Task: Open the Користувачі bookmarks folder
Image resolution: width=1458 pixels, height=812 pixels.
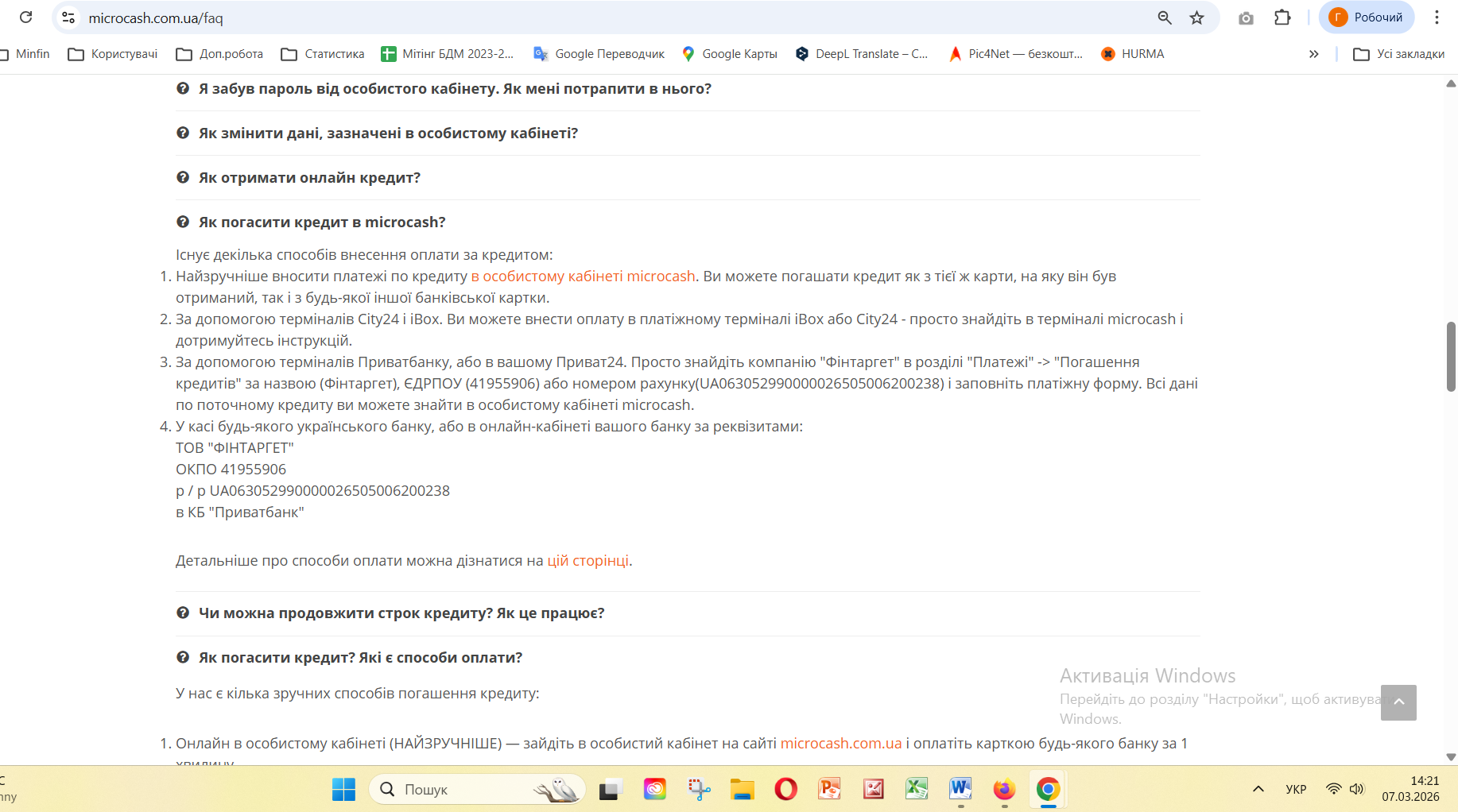Action: (113, 54)
